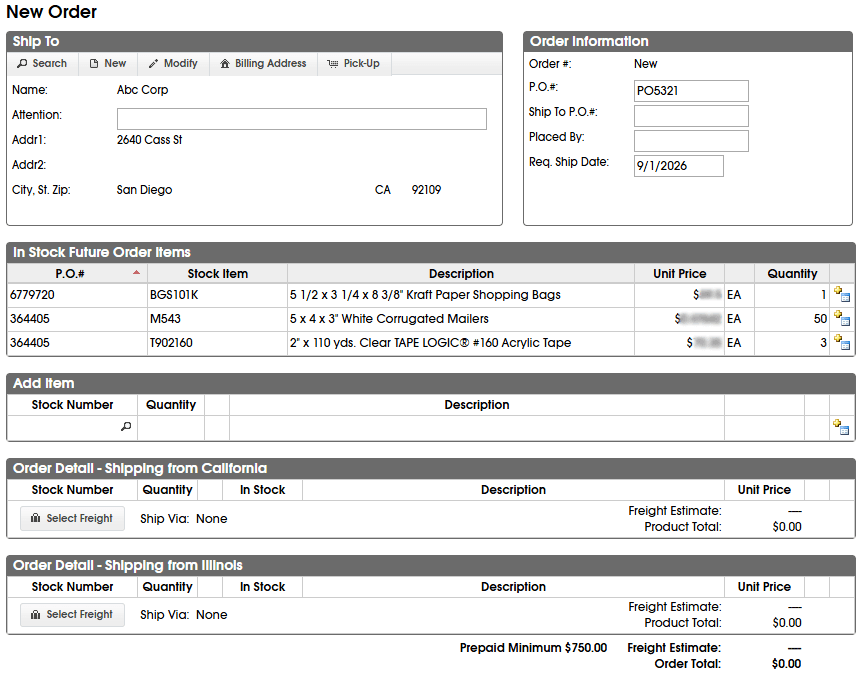The height and width of the screenshot is (676, 864).
Task: Open stock number search magnifier
Action: tap(126, 426)
